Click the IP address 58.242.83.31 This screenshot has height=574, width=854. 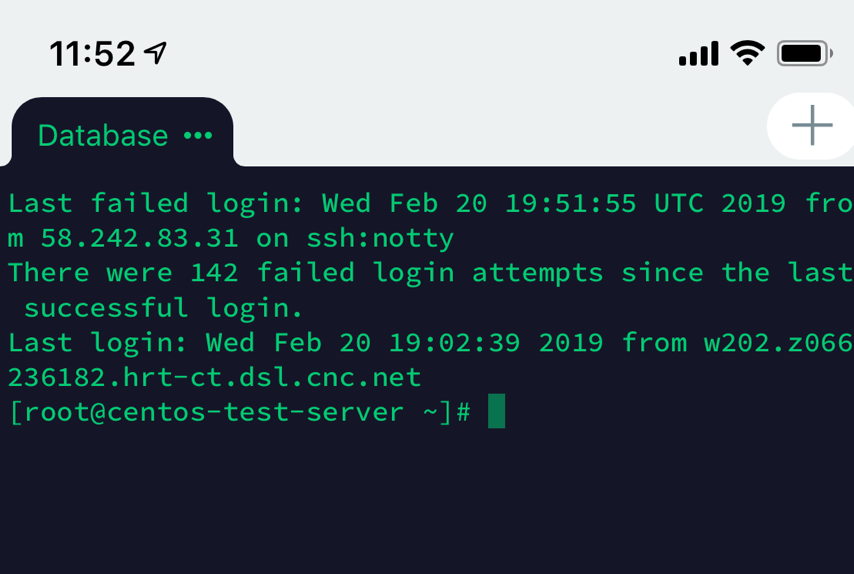click(139, 238)
